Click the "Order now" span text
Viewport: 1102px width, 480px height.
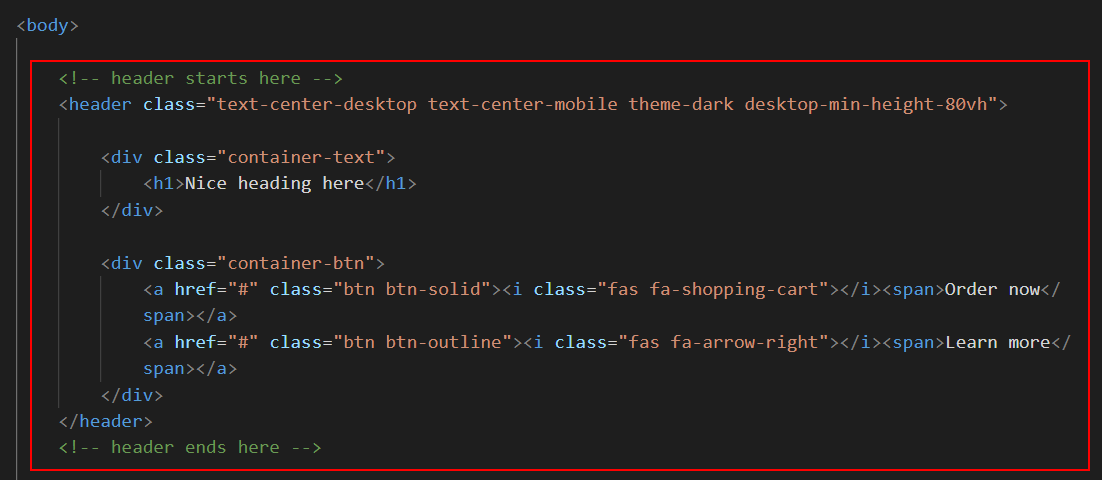992,289
